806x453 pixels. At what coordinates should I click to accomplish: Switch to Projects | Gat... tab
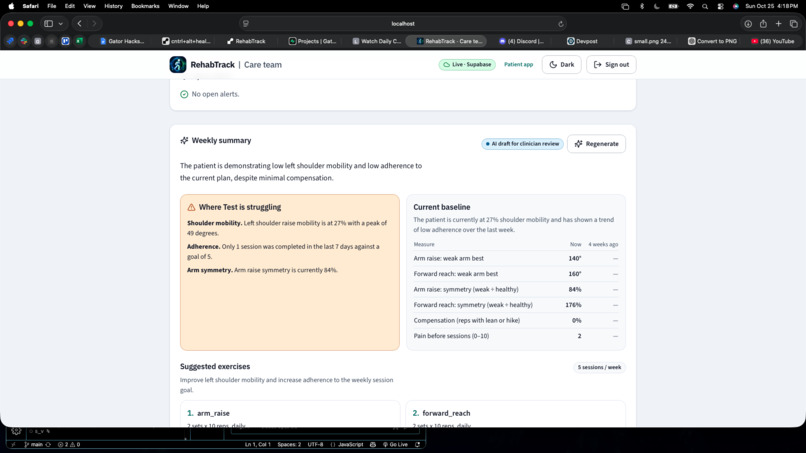coord(312,41)
